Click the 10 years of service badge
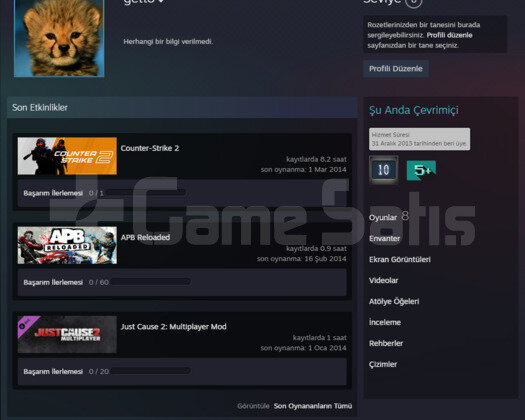The height and width of the screenshot is (420, 525). point(384,170)
